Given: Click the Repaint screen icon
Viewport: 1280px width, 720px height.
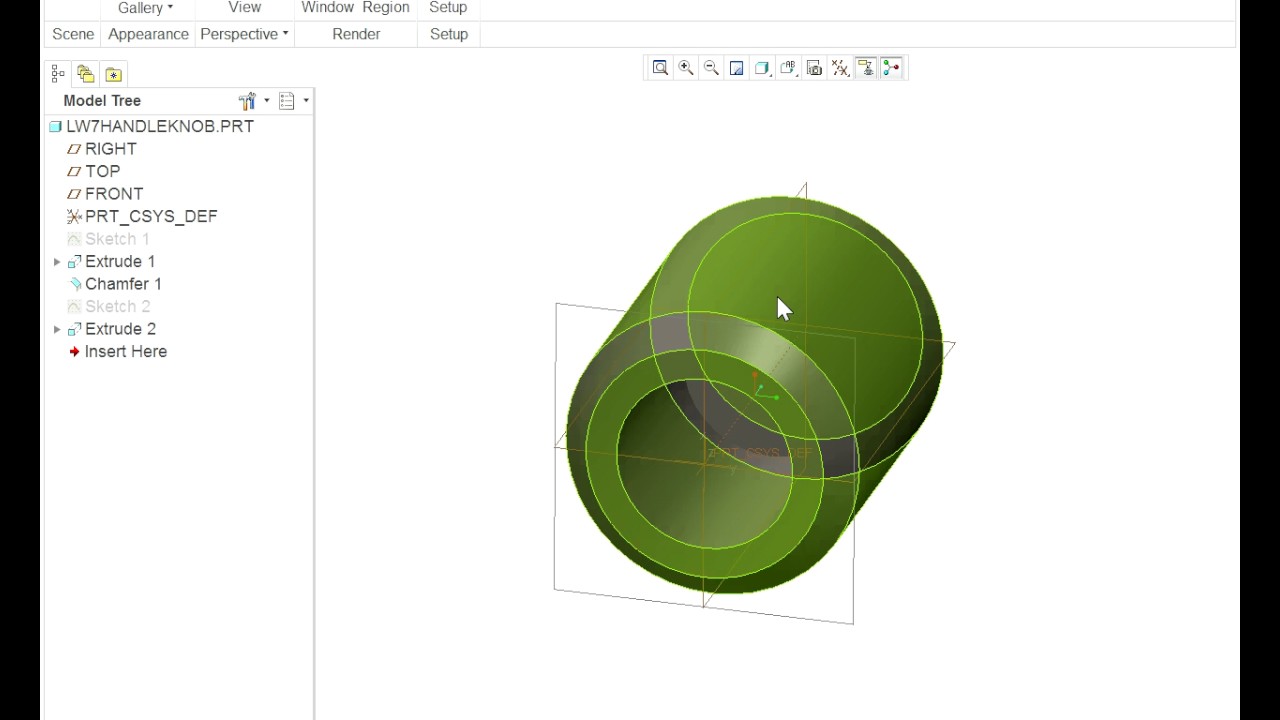Looking at the screenshot, I should coord(737,68).
